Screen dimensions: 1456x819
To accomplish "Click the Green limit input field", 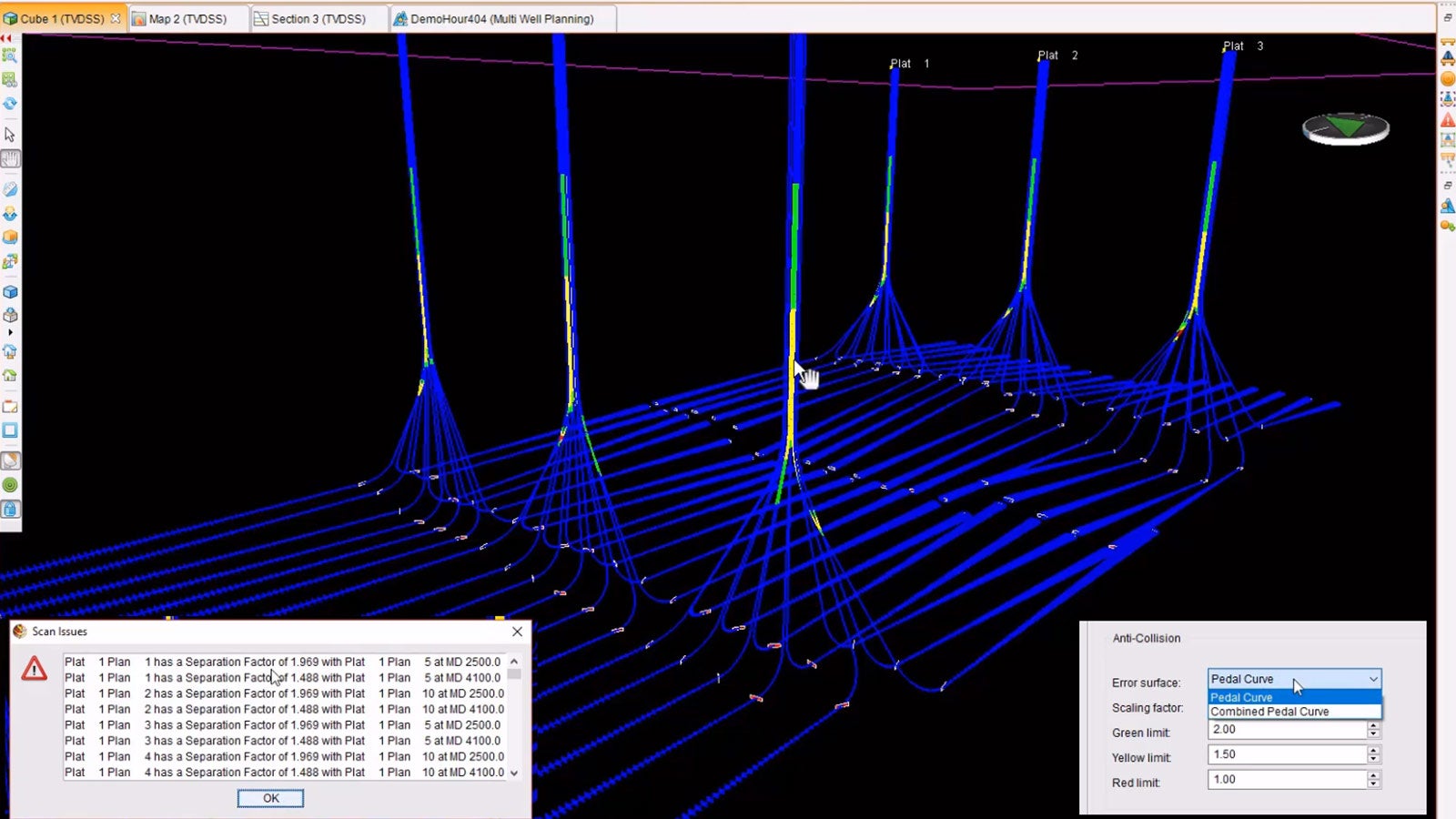I will tap(1288, 729).
